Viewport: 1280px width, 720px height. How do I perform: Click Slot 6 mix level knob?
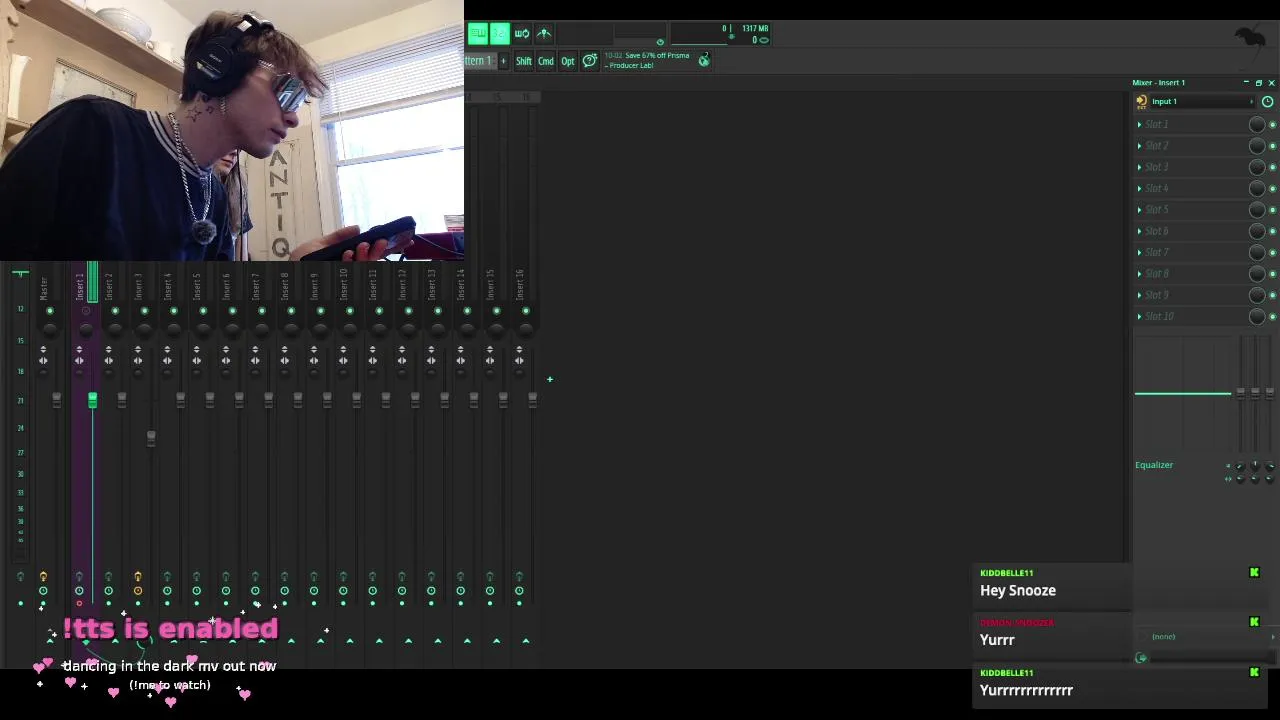click(x=1257, y=231)
